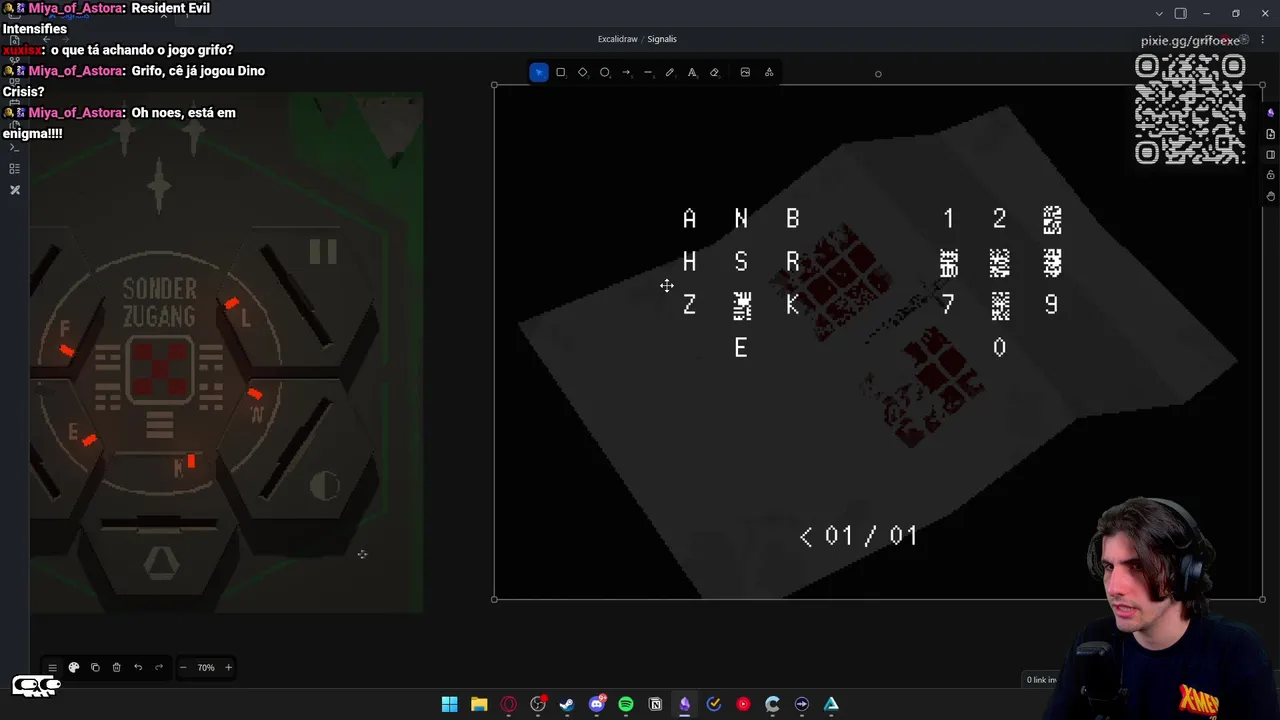Screen dimensions: 1280x720
Task: Choose the Insert image tool
Action: (745, 72)
